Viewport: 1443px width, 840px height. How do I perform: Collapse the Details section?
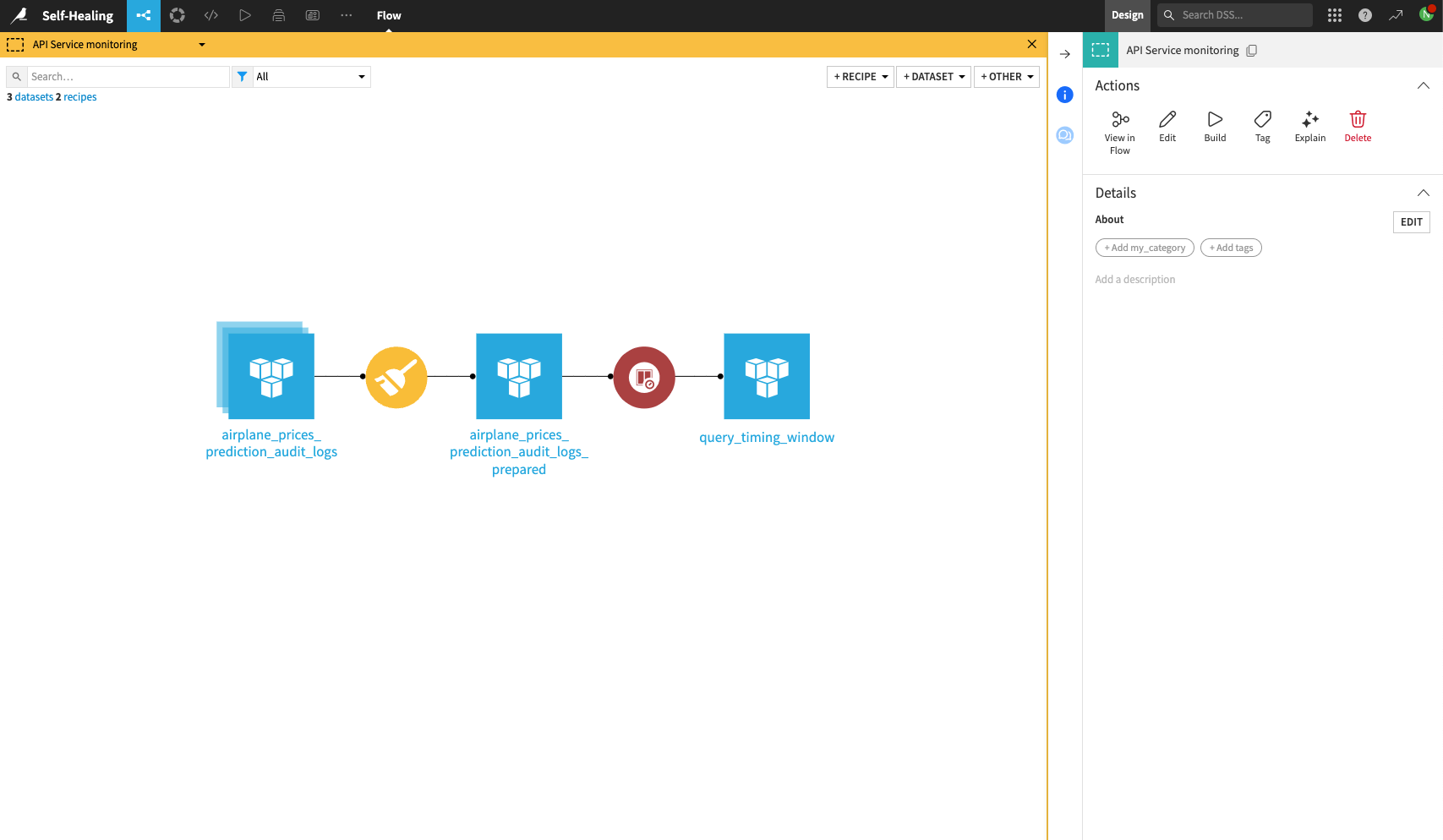pyautogui.click(x=1424, y=193)
